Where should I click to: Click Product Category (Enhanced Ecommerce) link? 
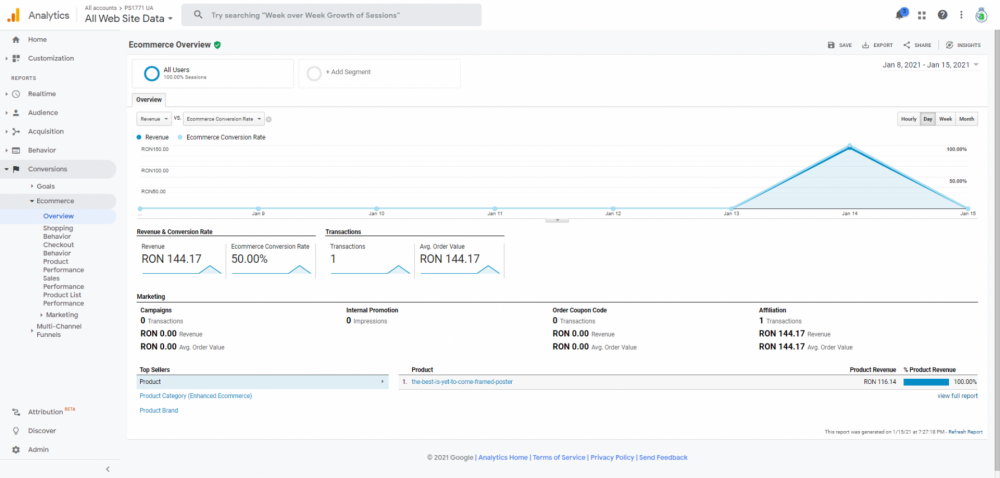(196, 396)
